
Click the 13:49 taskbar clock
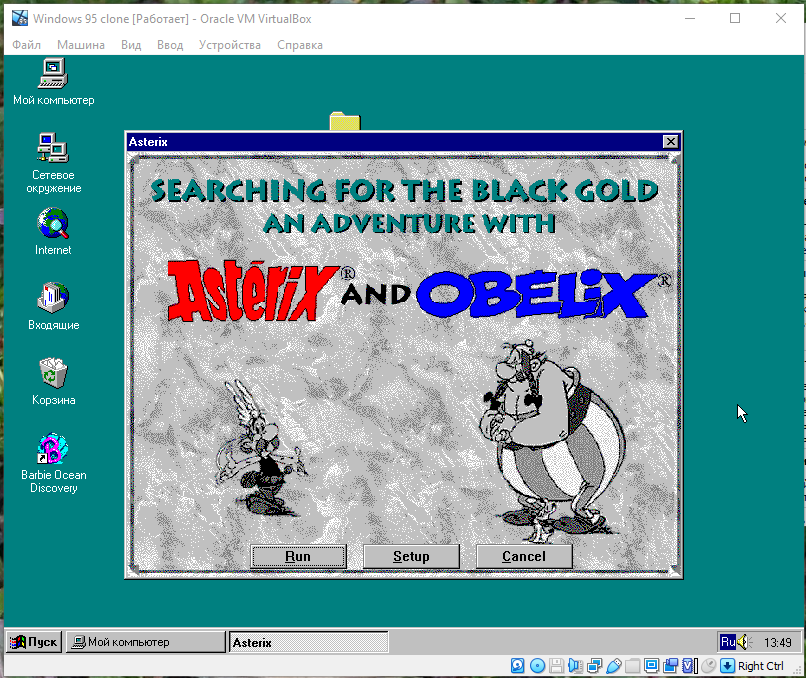click(777, 643)
